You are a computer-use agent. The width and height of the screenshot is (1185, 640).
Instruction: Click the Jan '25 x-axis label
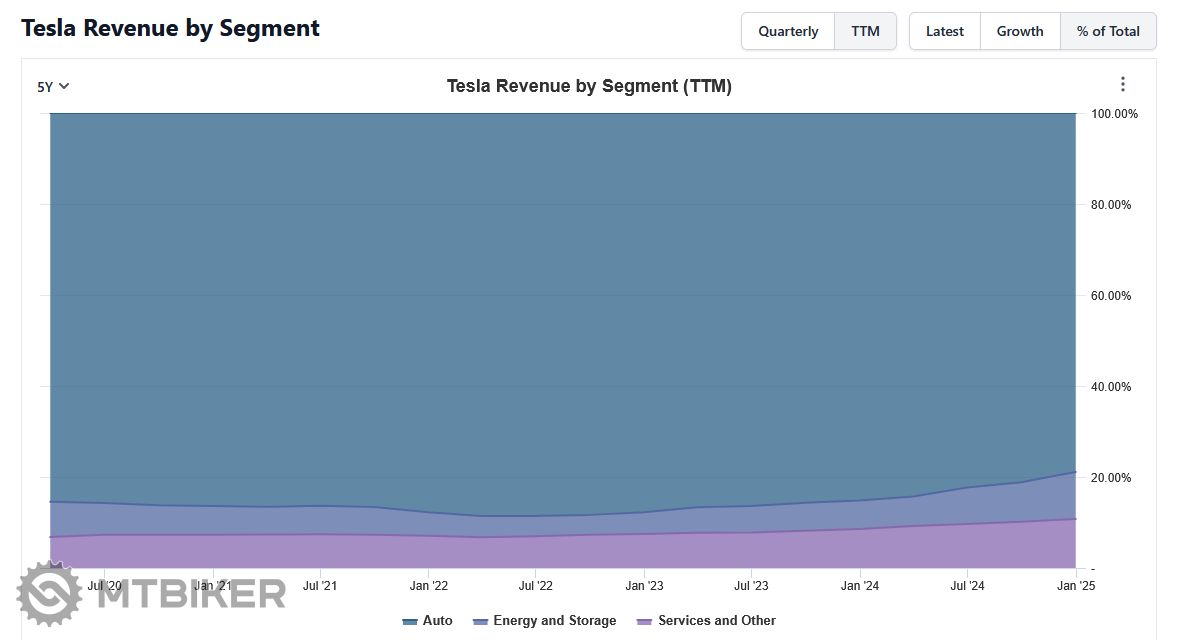1076,586
